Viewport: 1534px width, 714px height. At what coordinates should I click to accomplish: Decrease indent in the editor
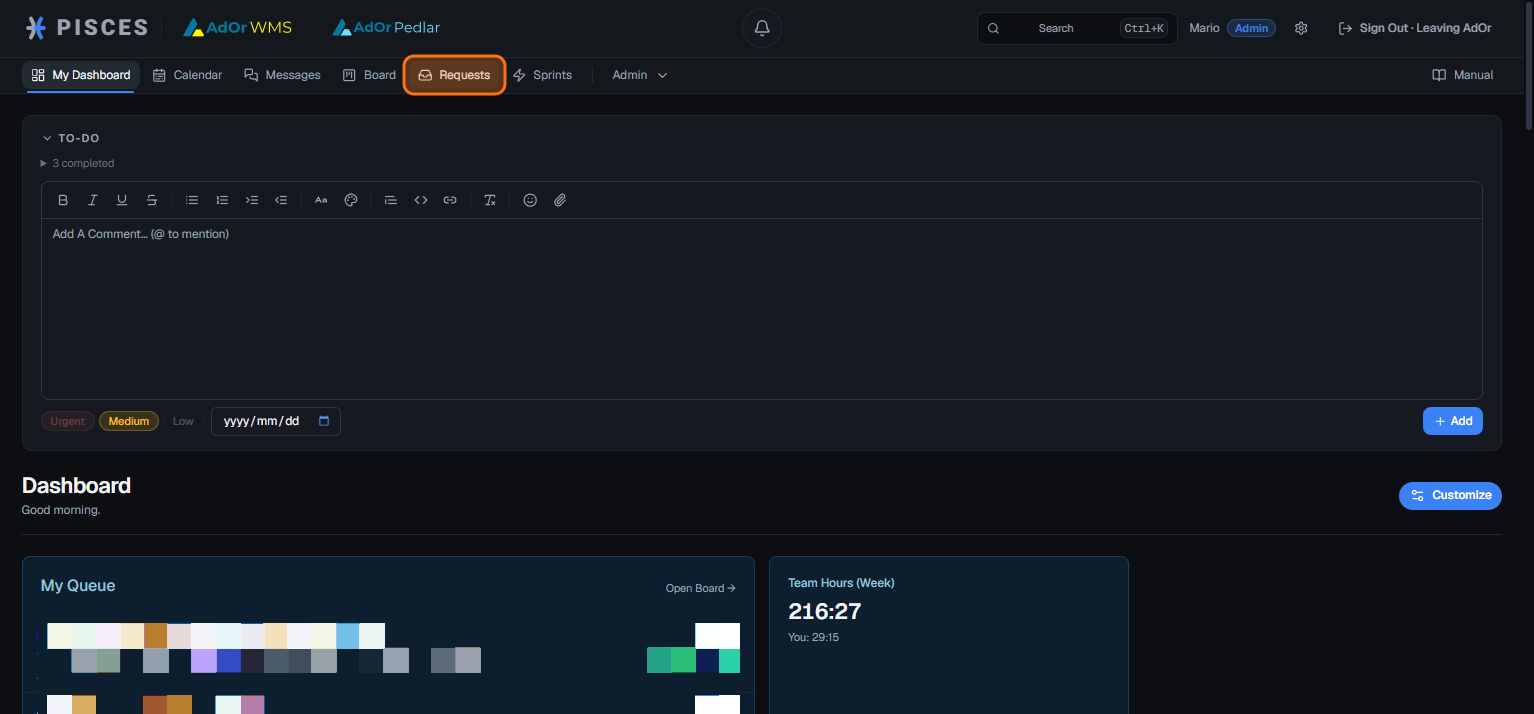[x=282, y=200]
